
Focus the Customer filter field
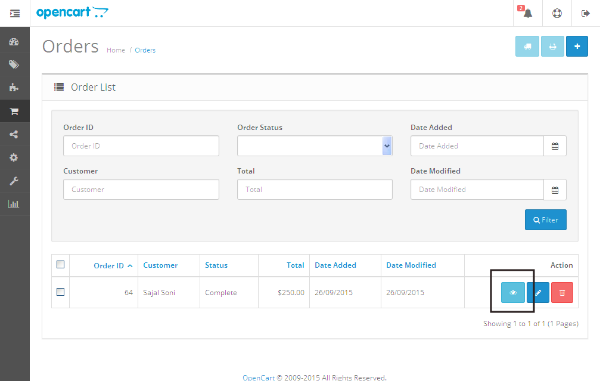[141, 190]
